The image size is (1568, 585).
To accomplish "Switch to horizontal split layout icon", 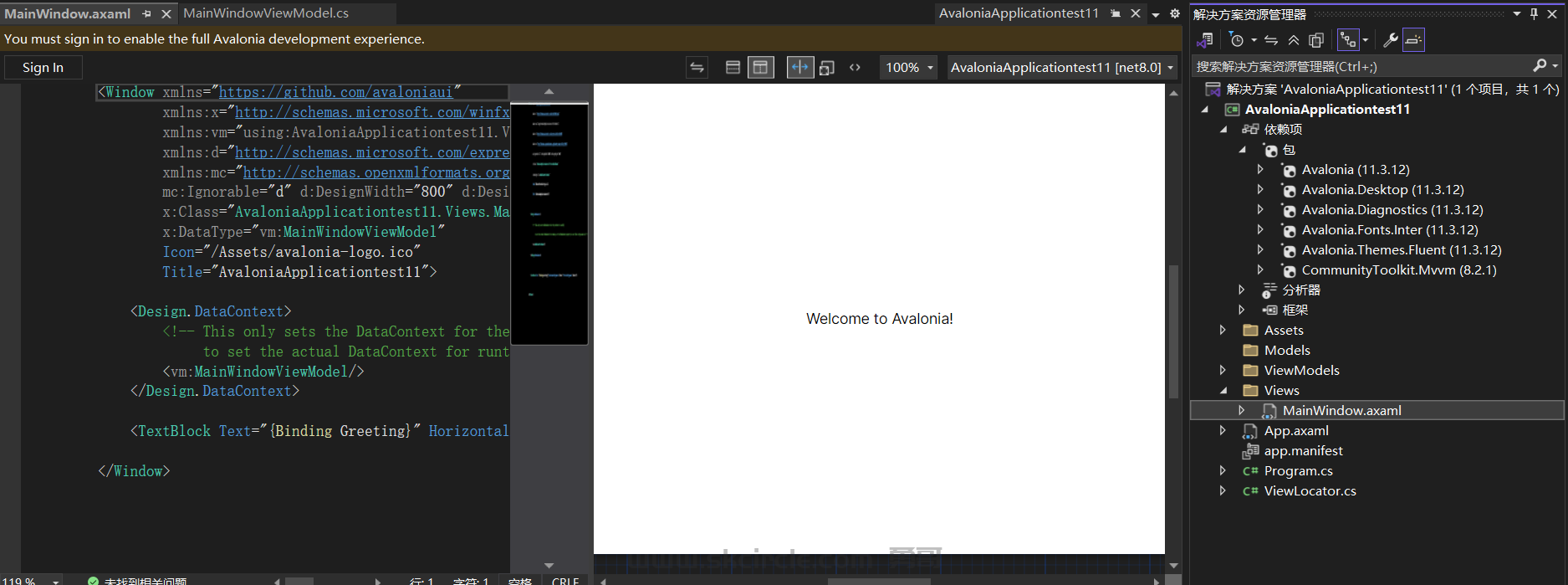I will 733,68.
